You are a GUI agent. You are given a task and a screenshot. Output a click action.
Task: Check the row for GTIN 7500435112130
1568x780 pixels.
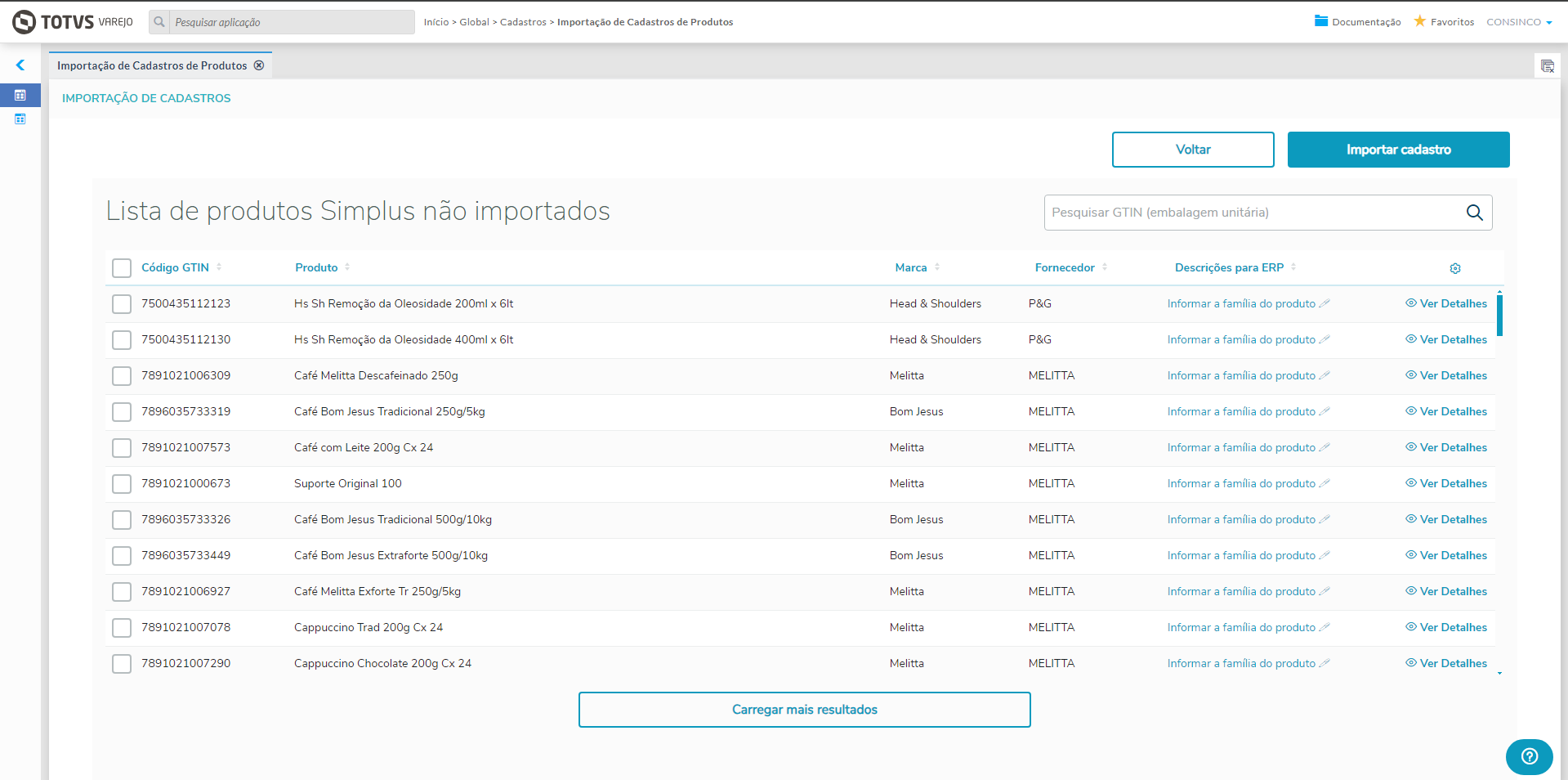[x=122, y=340]
